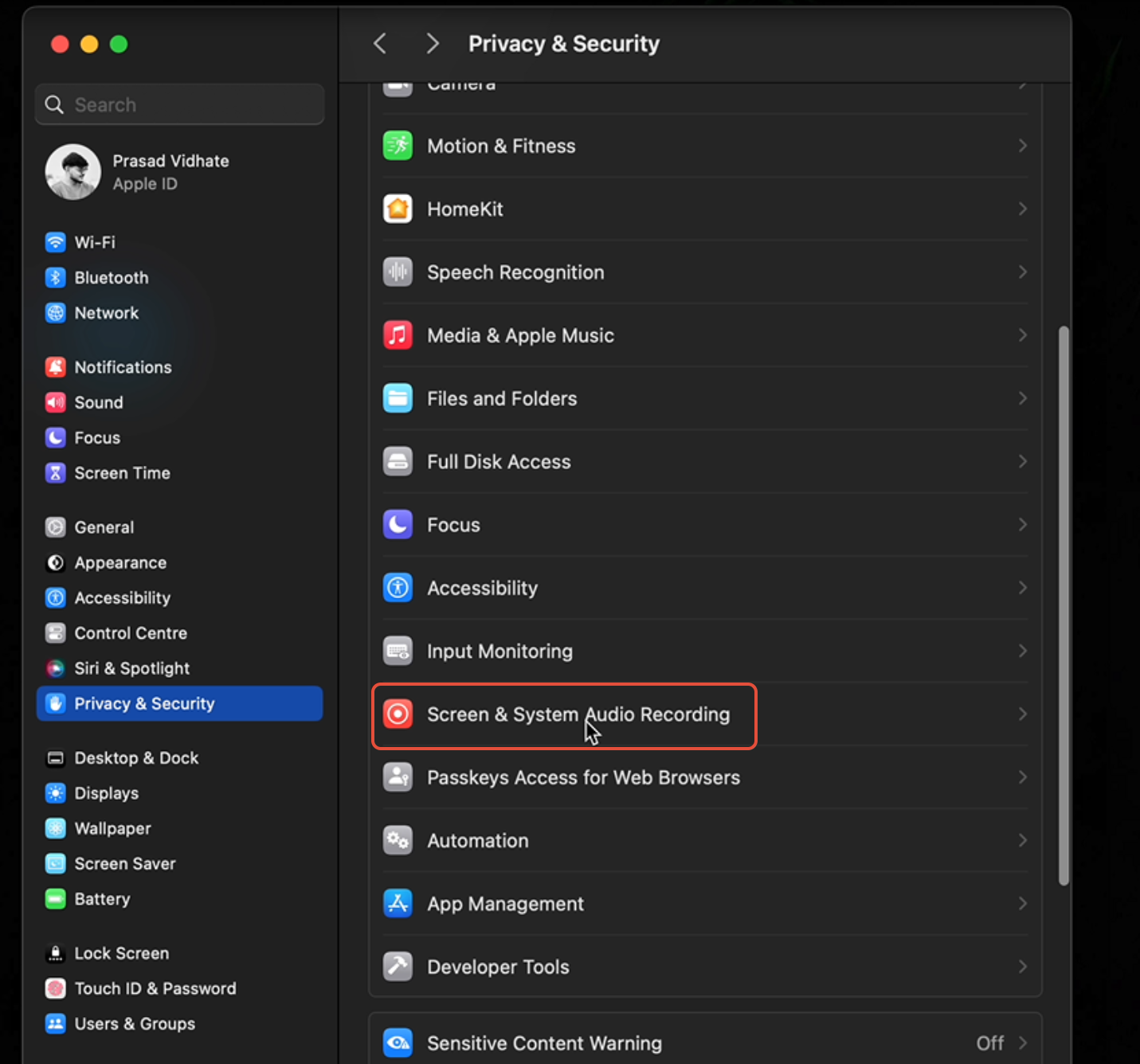The width and height of the screenshot is (1140, 1064).
Task: Select Privacy & Security in sidebar
Action: click(x=179, y=704)
